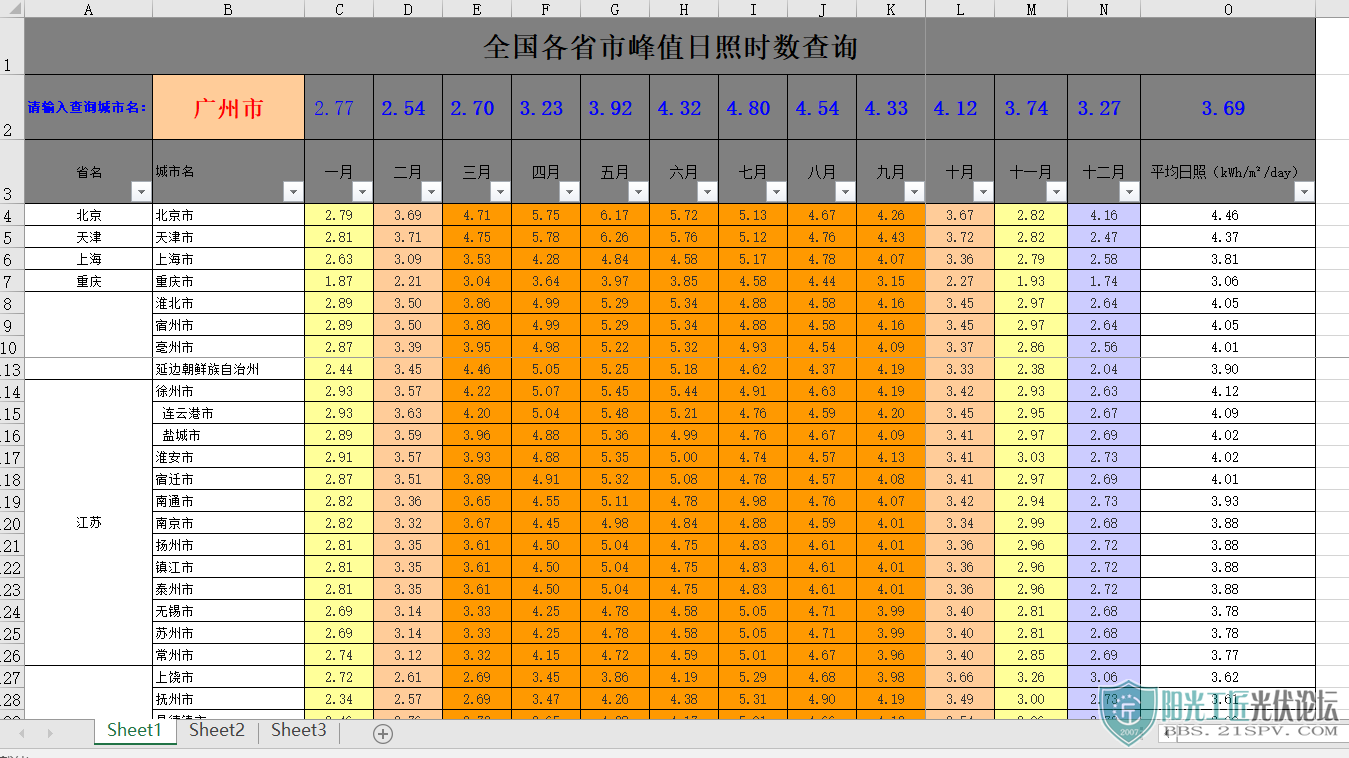1349x758 pixels.
Task: Select the 上饶市 city cell
Action: click(228, 677)
